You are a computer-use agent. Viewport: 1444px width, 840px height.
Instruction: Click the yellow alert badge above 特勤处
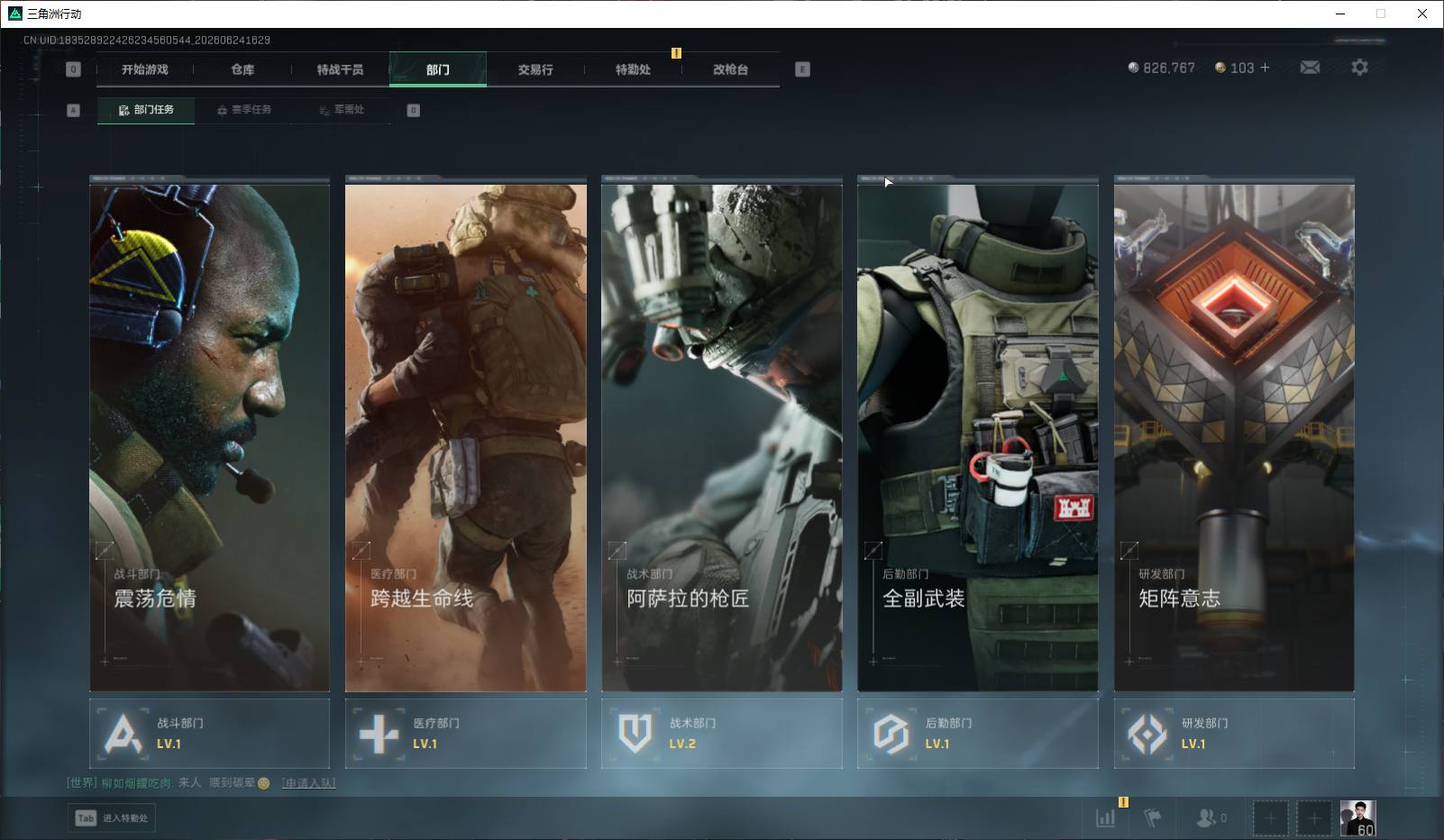coord(676,53)
